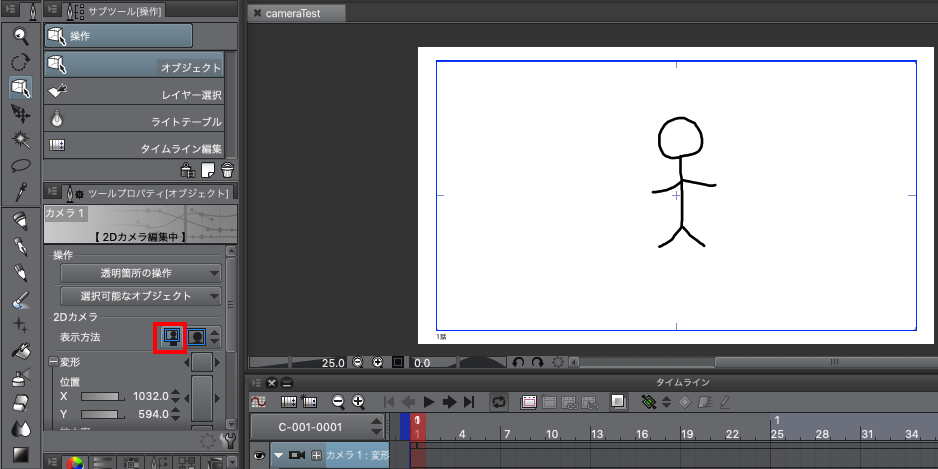This screenshot has width=938, height=469.
Task: Zoom out canvas below the viewport
Action: click(x=358, y=363)
